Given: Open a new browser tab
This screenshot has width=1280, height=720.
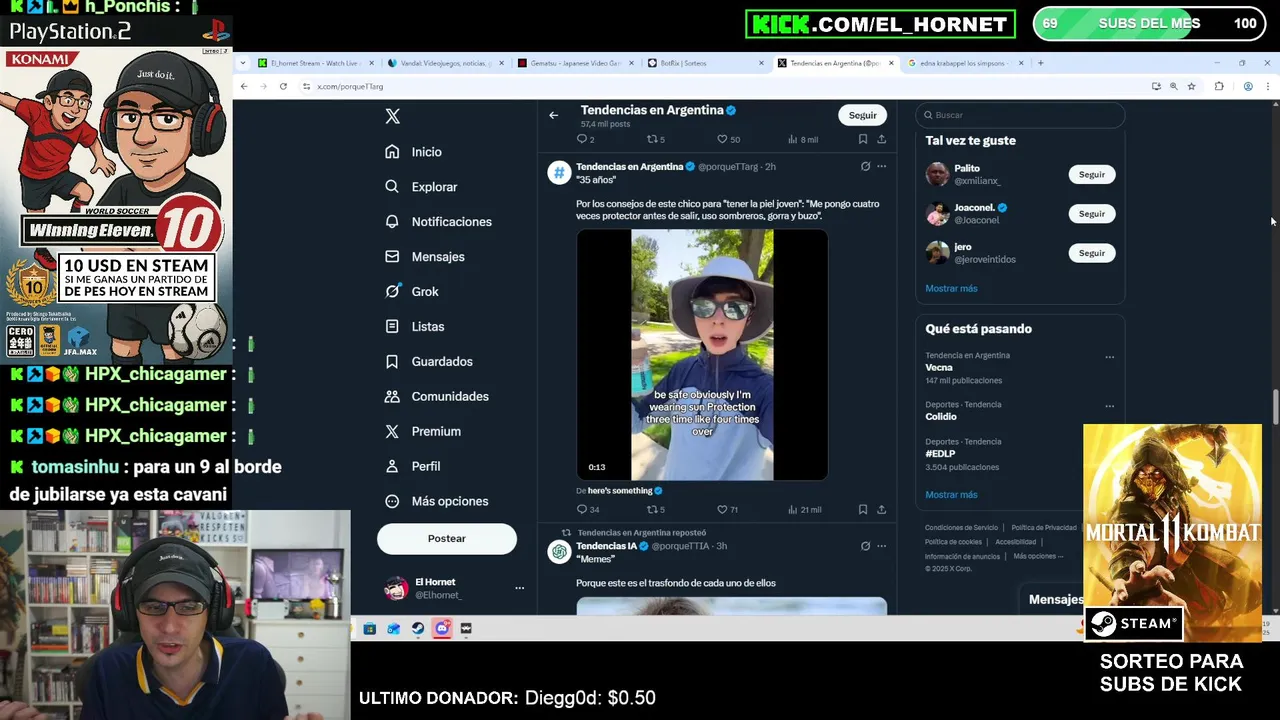Looking at the screenshot, I should click(1040, 63).
